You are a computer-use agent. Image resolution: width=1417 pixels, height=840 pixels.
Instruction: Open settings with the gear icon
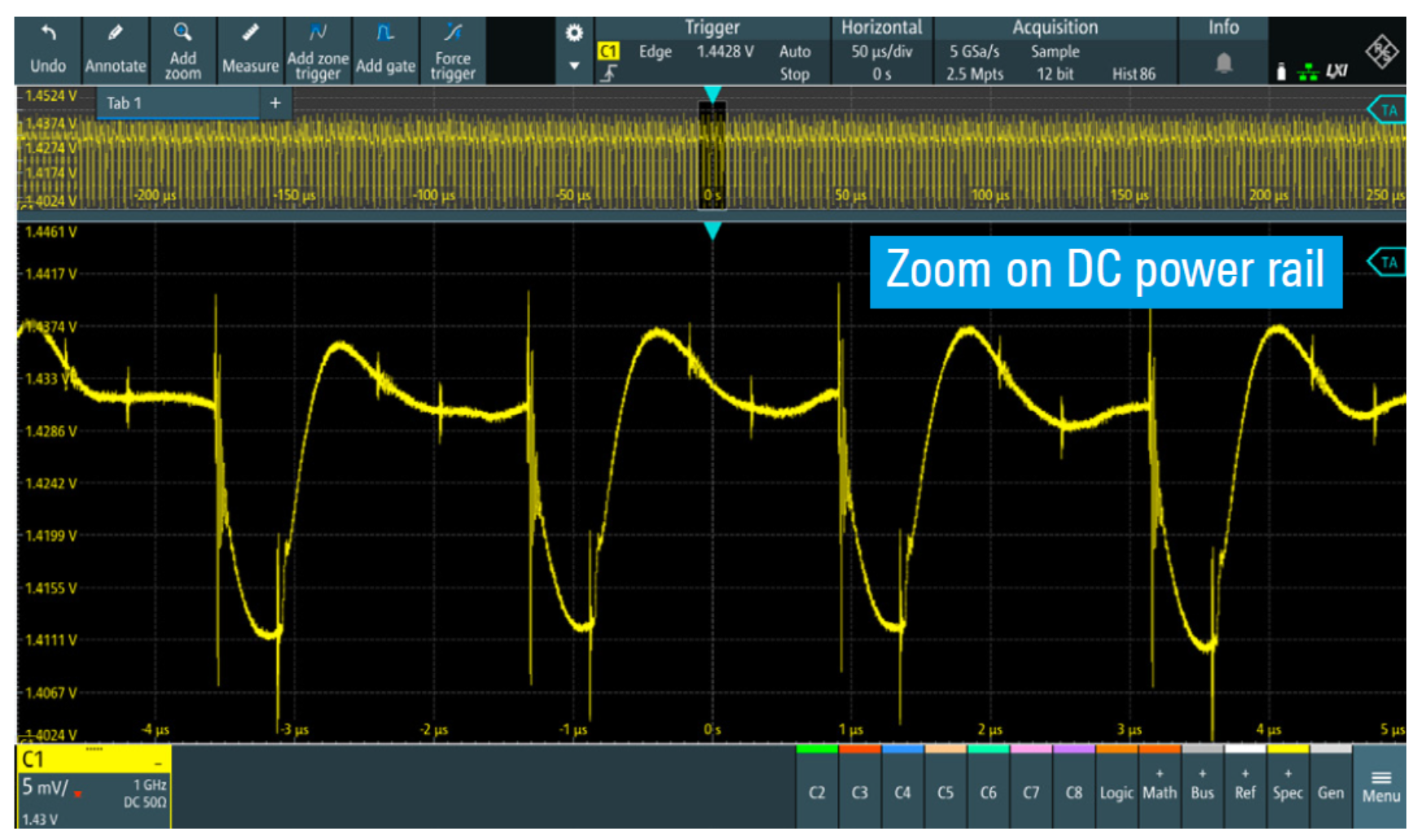(574, 33)
